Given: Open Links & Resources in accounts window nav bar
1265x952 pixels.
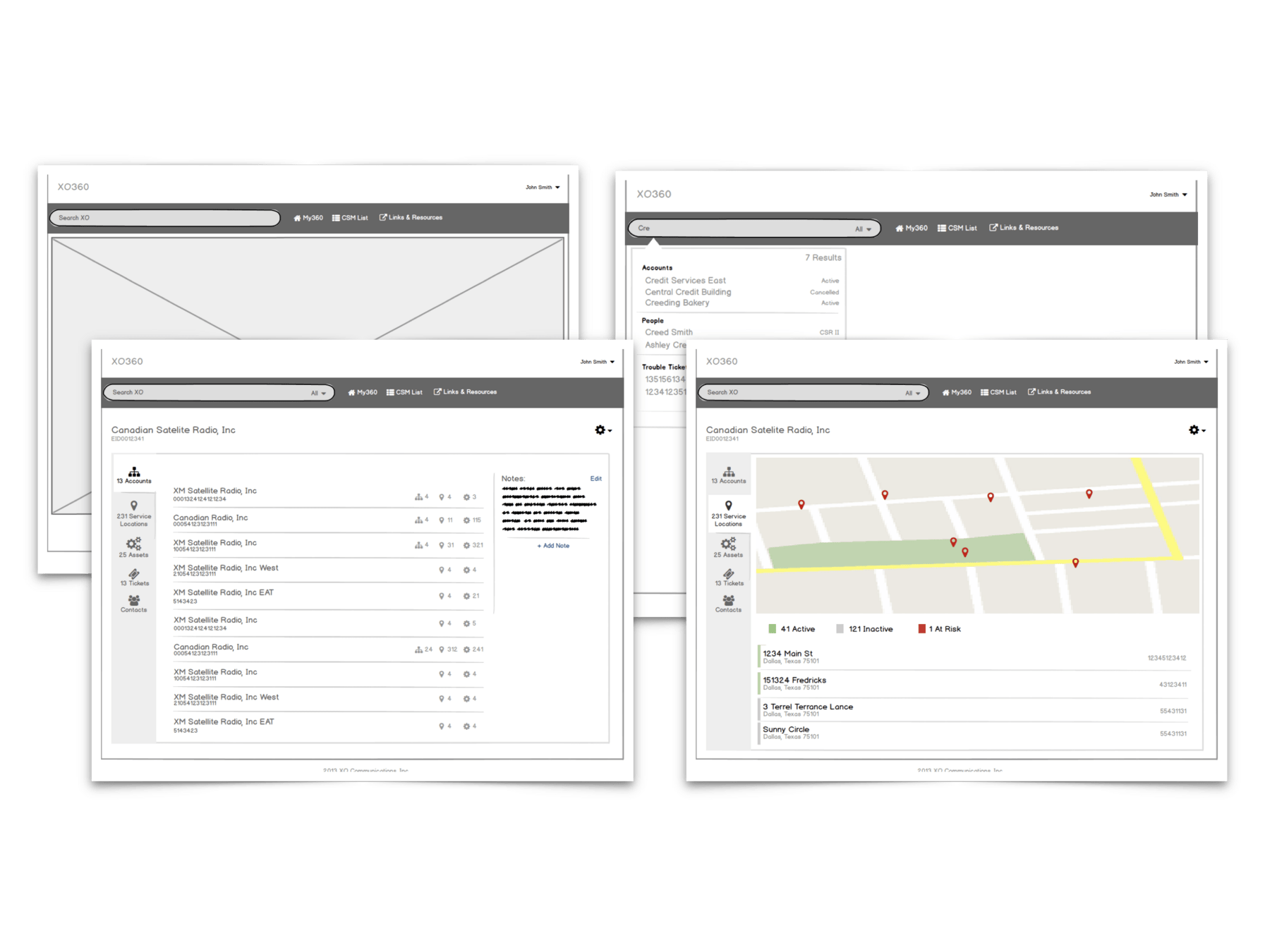Looking at the screenshot, I should click(465, 392).
